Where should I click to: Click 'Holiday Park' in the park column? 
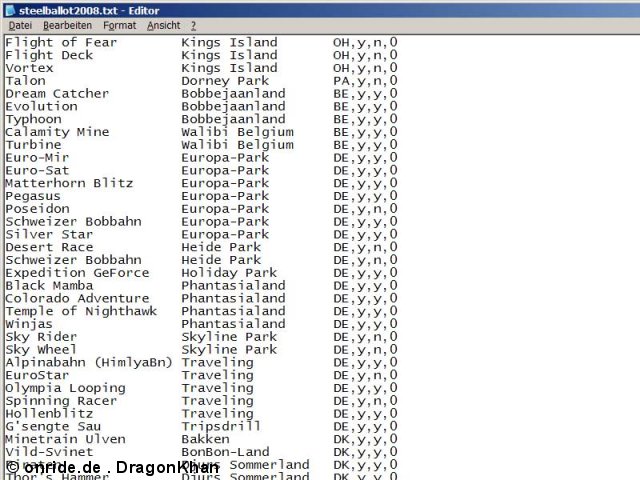tap(229, 273)
